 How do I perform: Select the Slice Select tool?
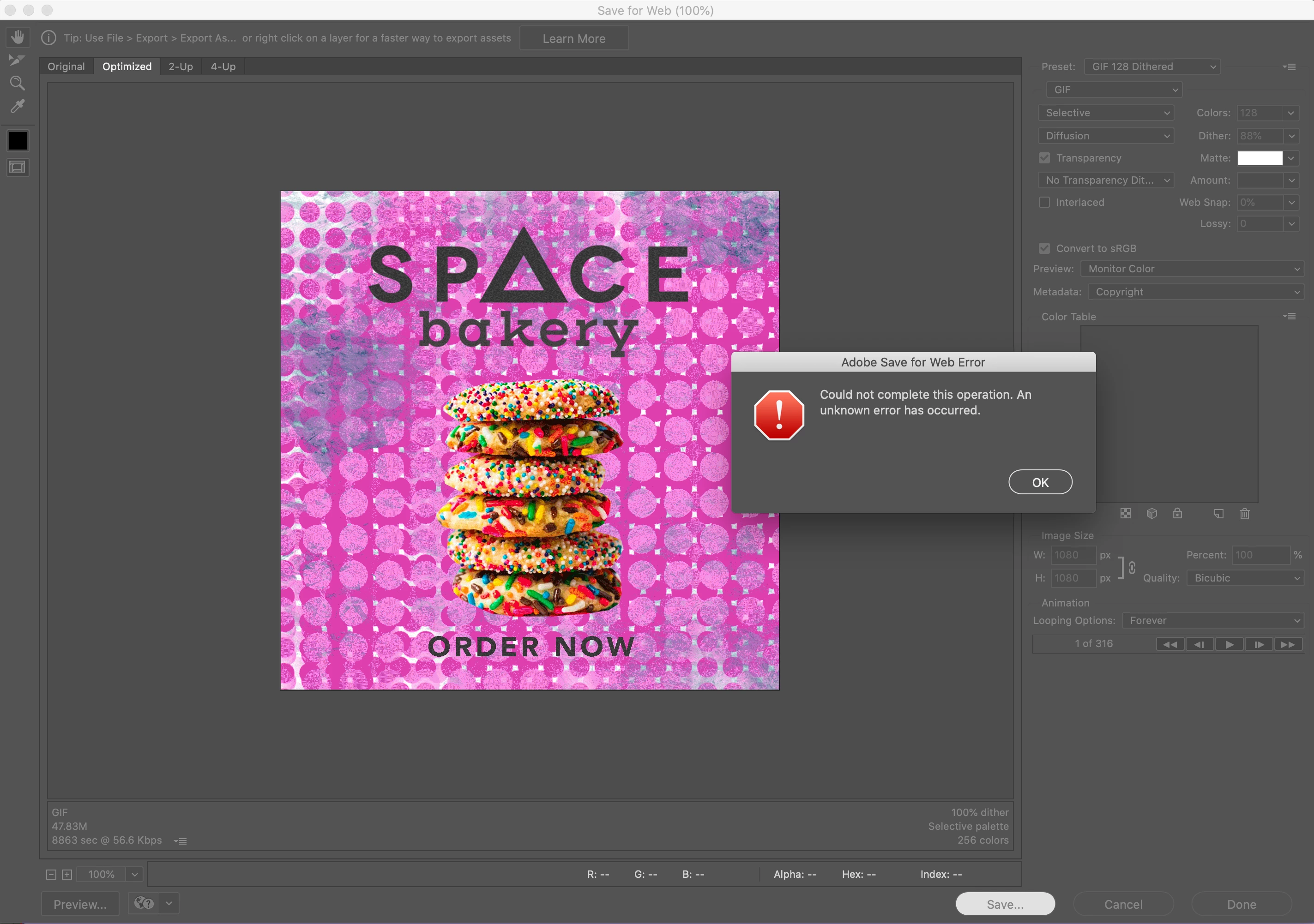pos(17,60)
